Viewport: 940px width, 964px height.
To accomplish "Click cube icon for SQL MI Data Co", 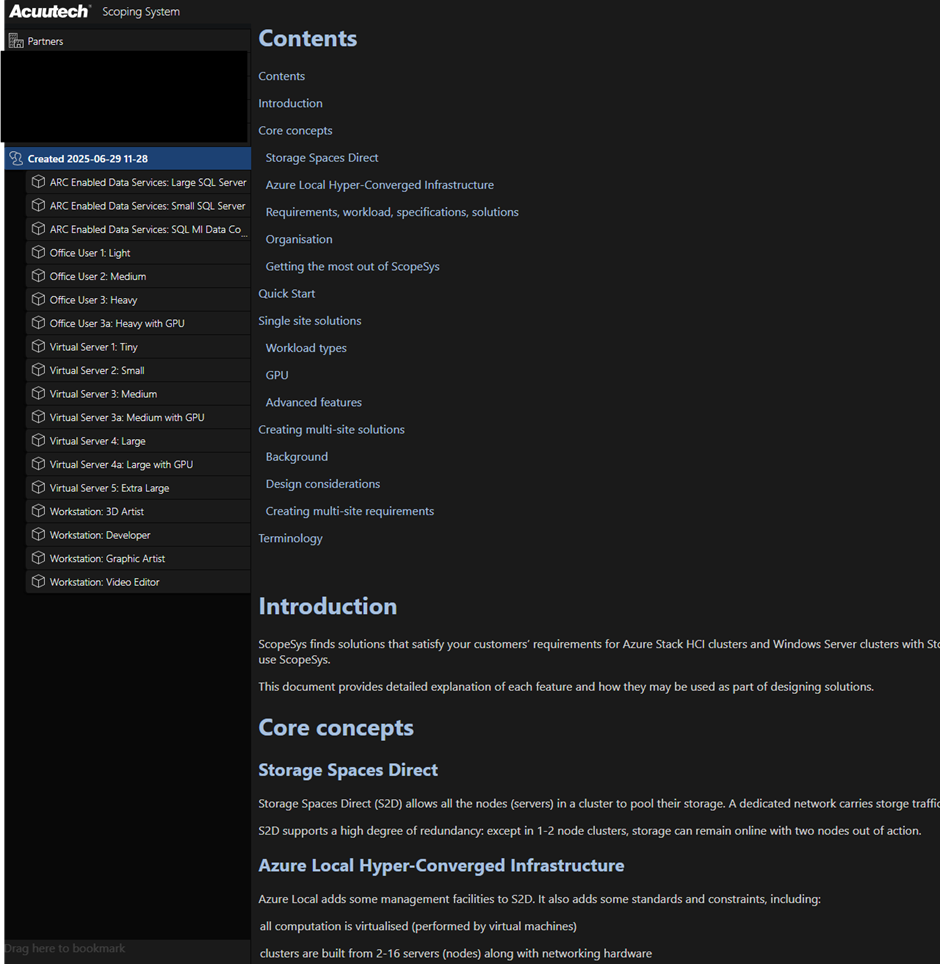I will click(38, 229).
